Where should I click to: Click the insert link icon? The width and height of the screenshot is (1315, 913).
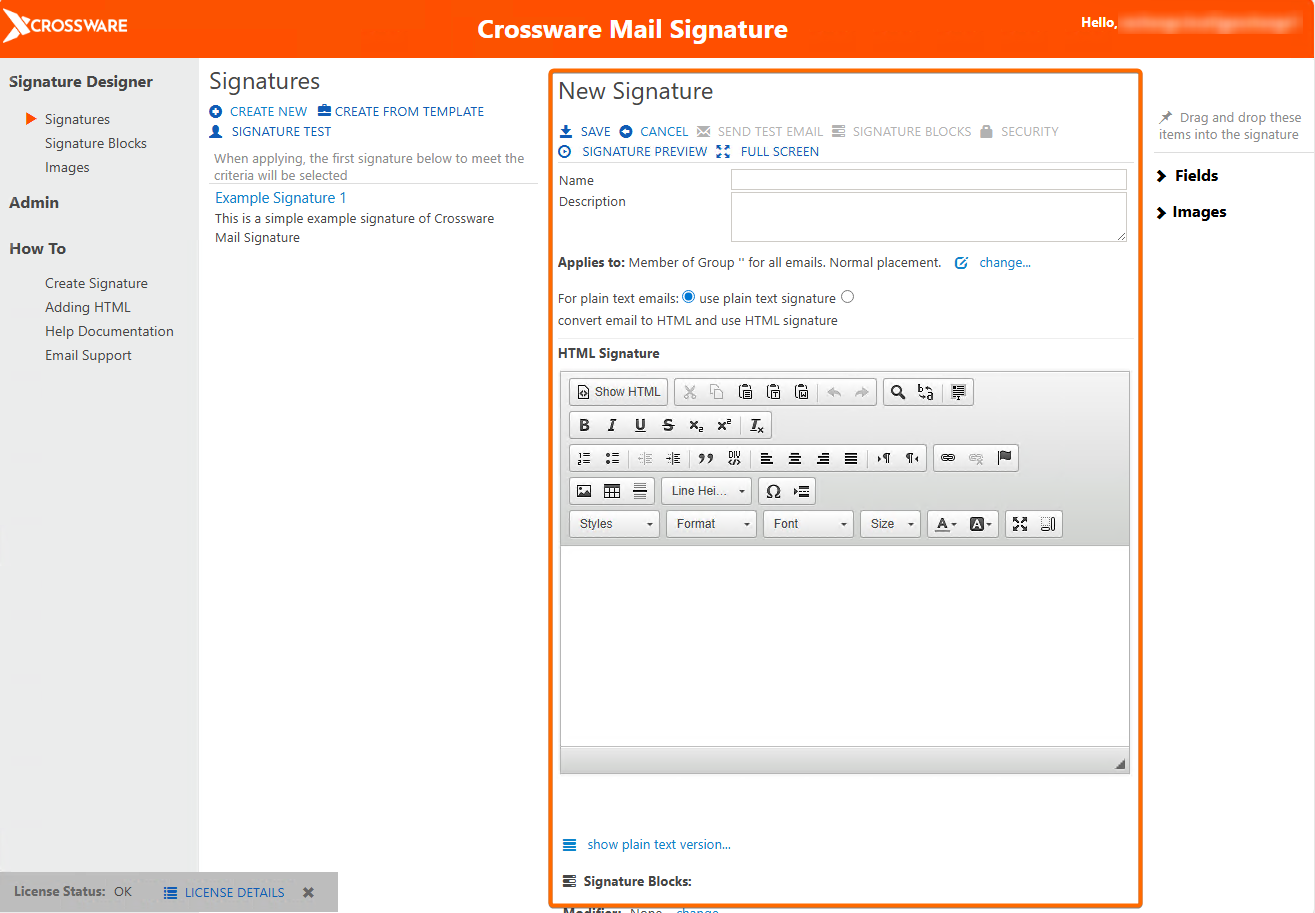point(948,458)
